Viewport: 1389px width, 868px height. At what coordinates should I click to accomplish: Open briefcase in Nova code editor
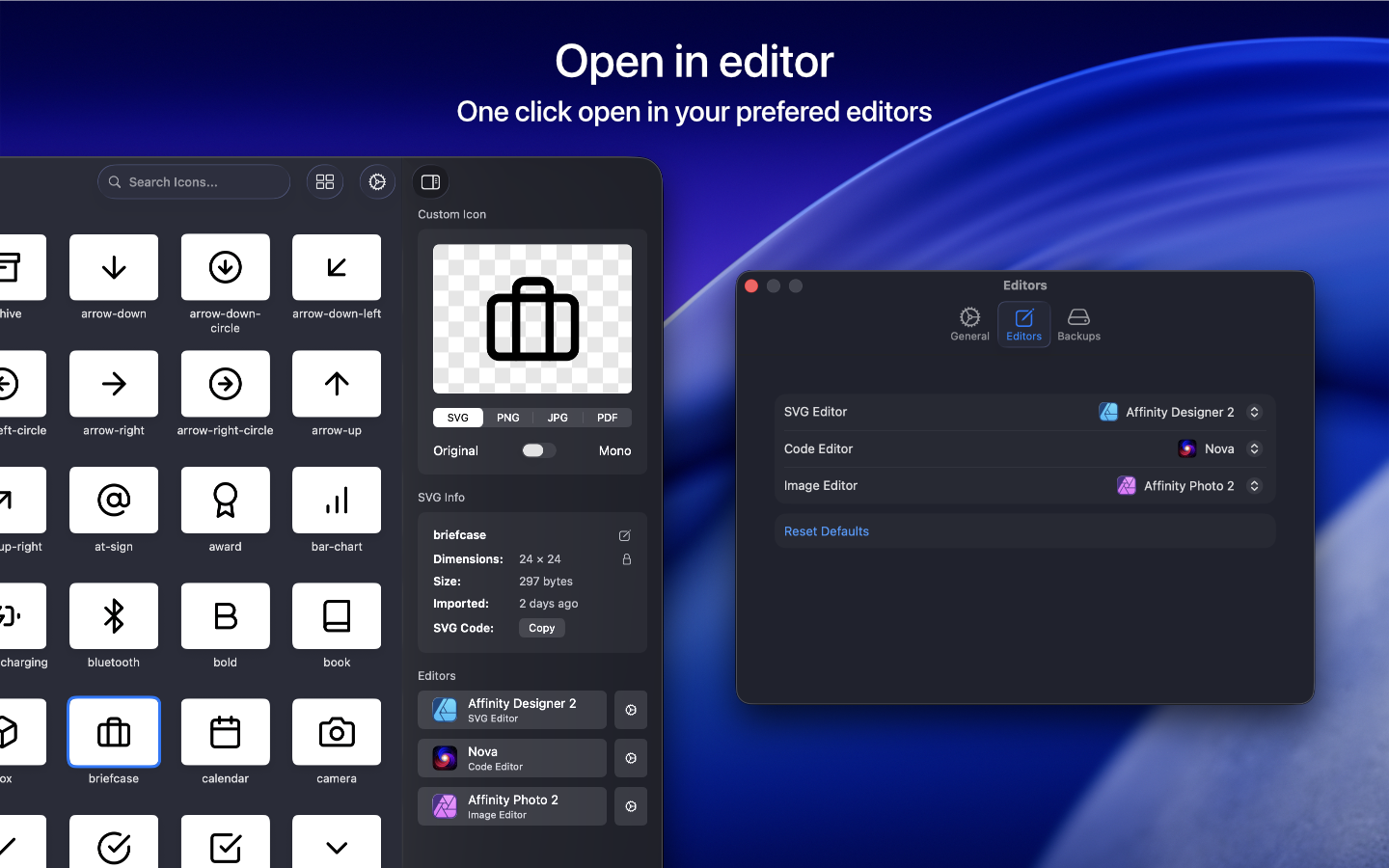click(512, 758)
